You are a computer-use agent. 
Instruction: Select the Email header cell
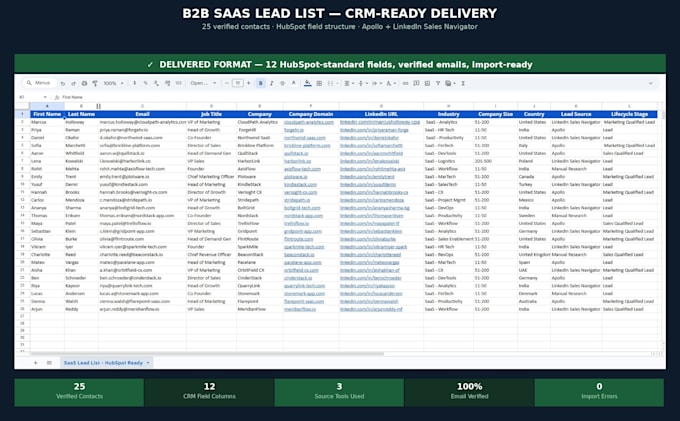(x=142, y=114)
